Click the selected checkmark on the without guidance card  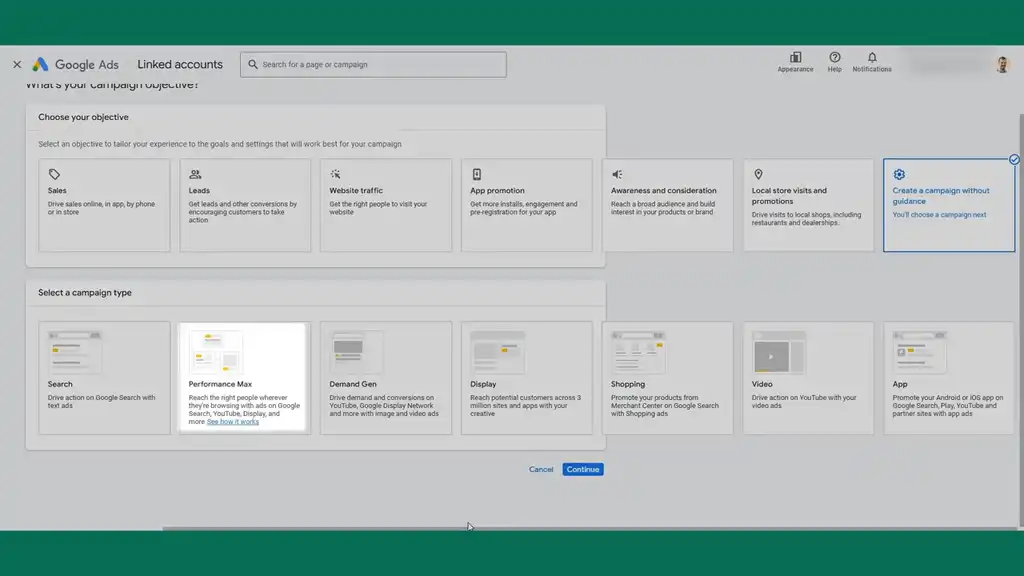point(1014,159)
